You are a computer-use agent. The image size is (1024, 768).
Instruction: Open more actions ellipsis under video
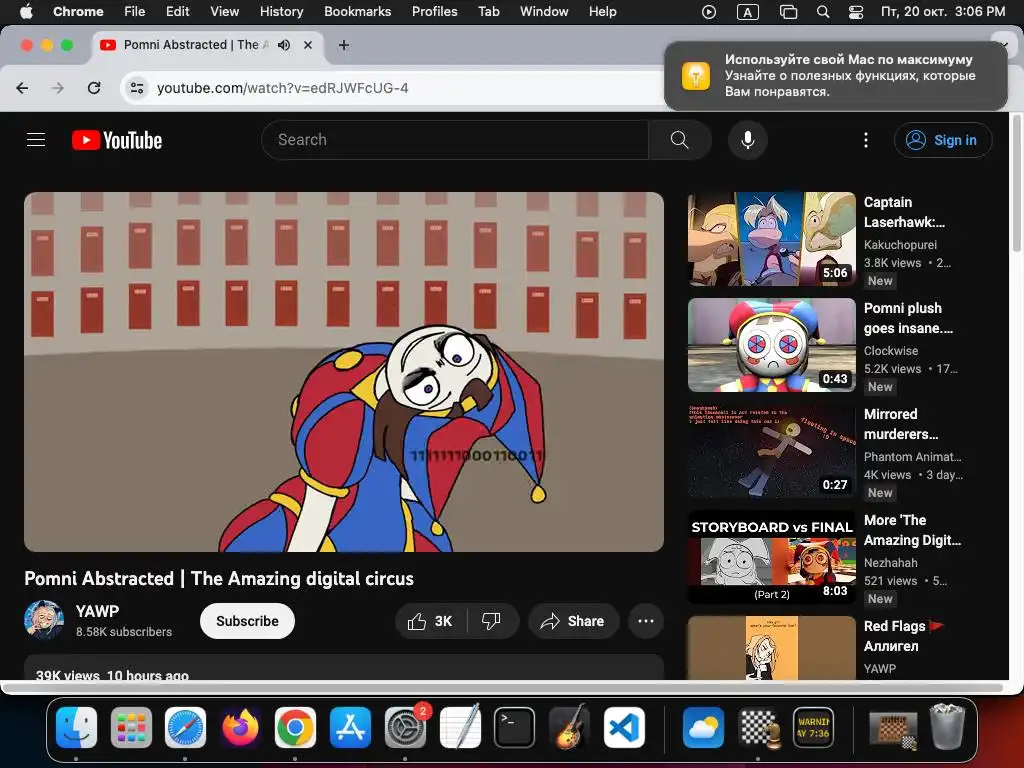(x=646, y=621)
